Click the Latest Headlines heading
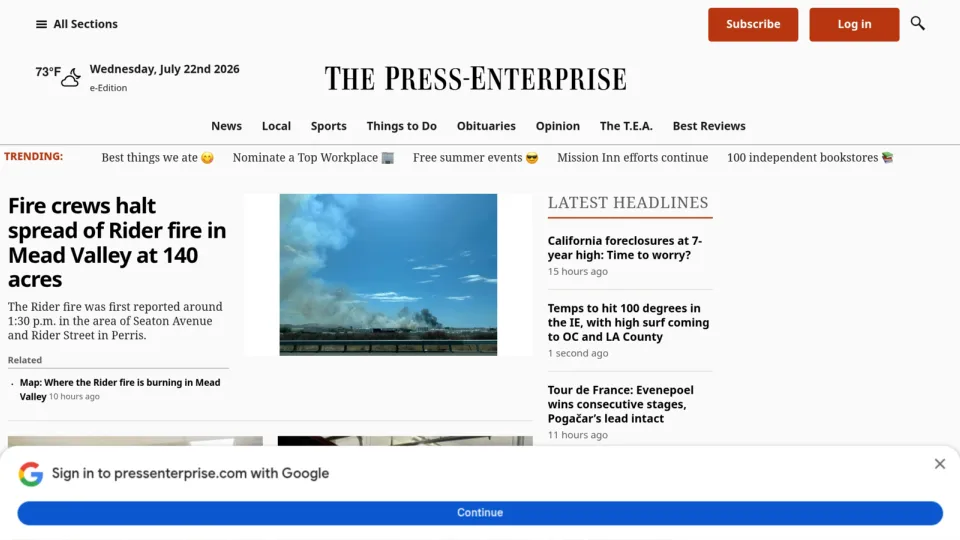 pos(628,203)
